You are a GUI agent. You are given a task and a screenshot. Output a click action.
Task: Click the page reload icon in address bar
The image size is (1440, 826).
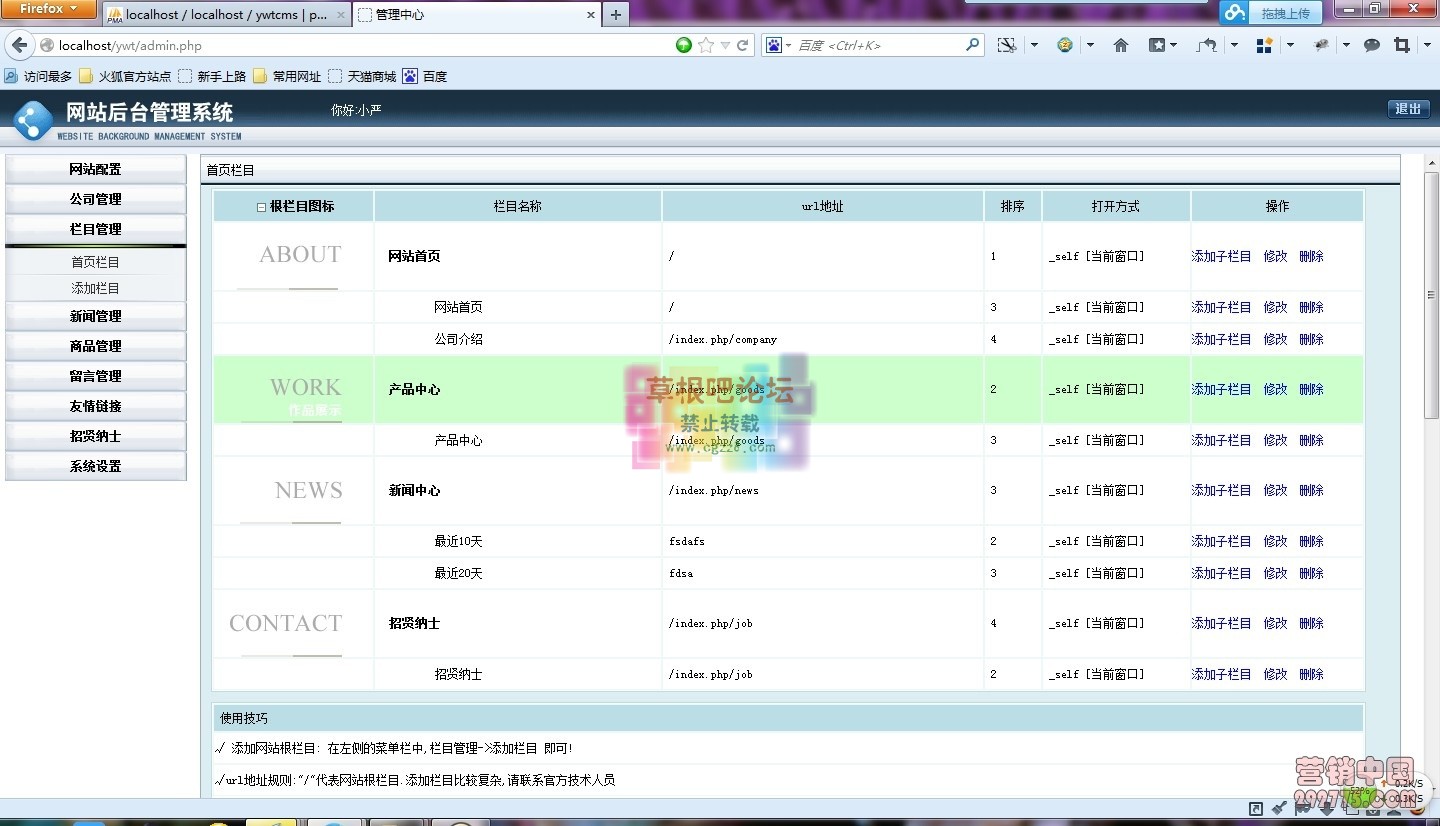point(742,45)
